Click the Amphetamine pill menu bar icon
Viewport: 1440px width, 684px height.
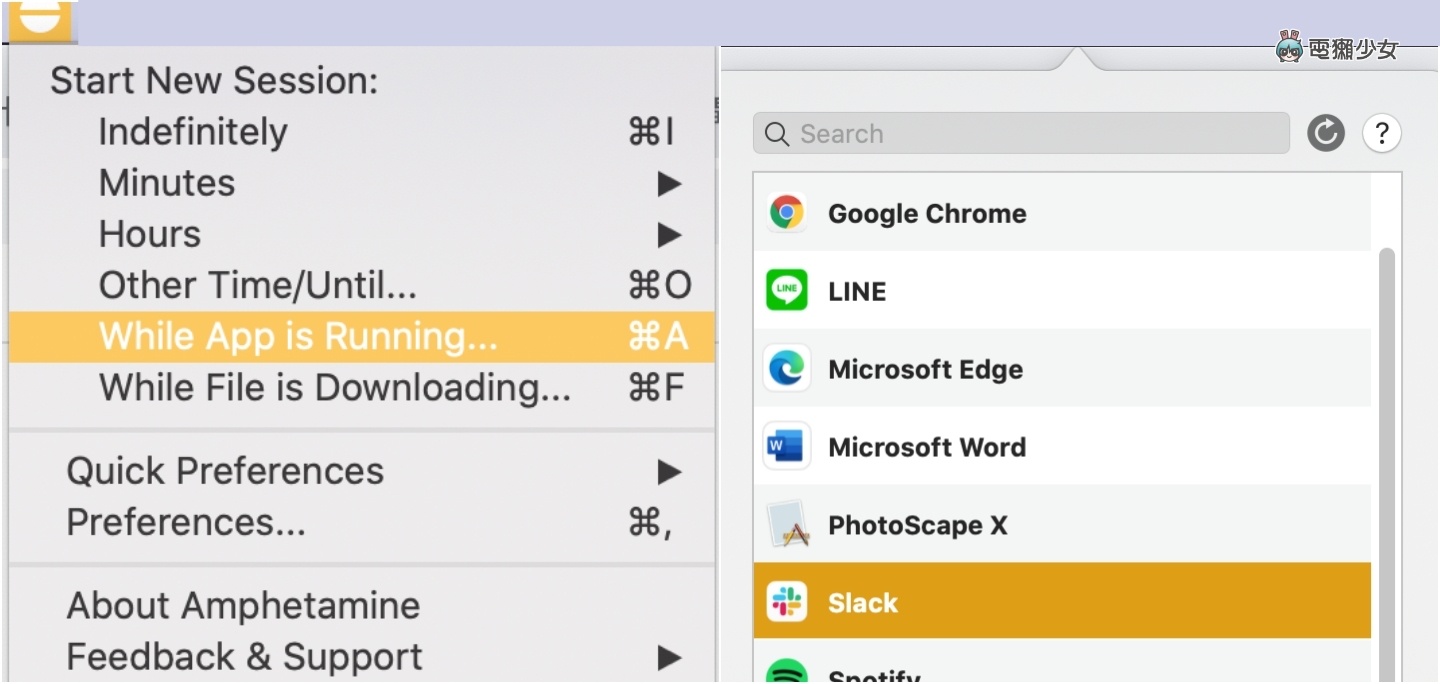pos(40,18)
